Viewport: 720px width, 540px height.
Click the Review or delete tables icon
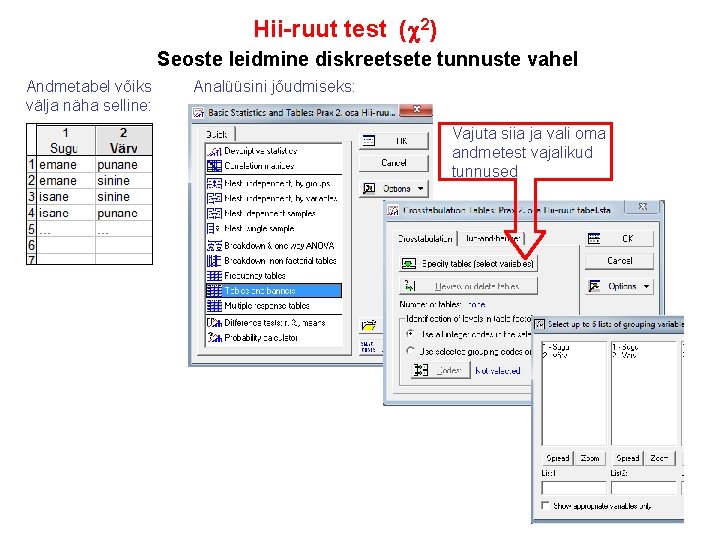410,286
